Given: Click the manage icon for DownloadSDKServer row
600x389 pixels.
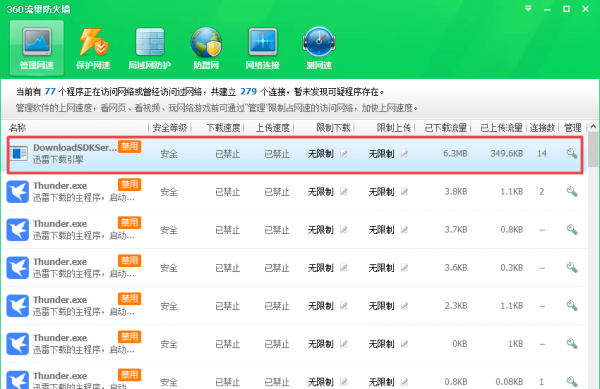Looking at the screenshot, I should point(572,153).
